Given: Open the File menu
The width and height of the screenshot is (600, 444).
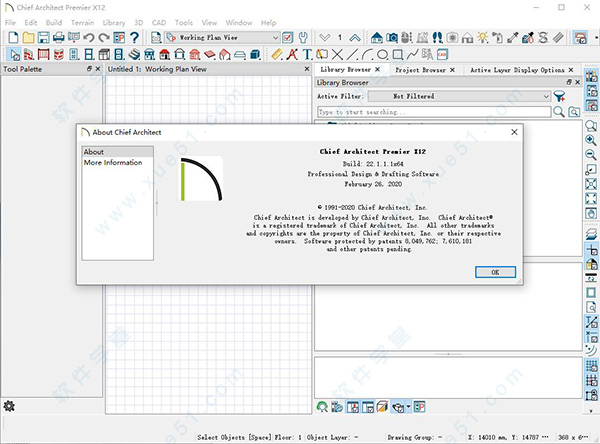Looking at the screenshot, I should 10,23.
